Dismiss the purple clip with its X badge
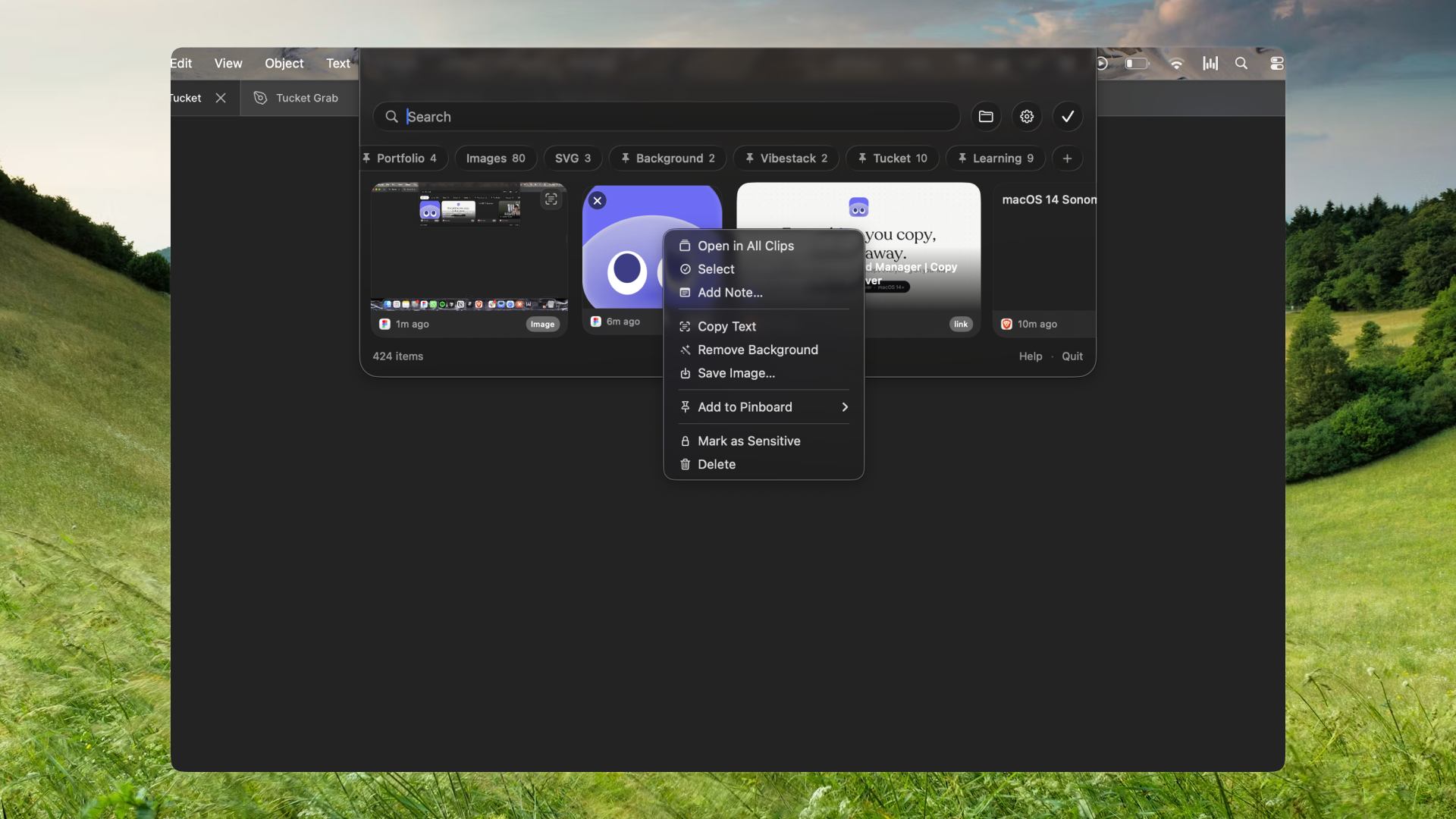 pos(598,201)
